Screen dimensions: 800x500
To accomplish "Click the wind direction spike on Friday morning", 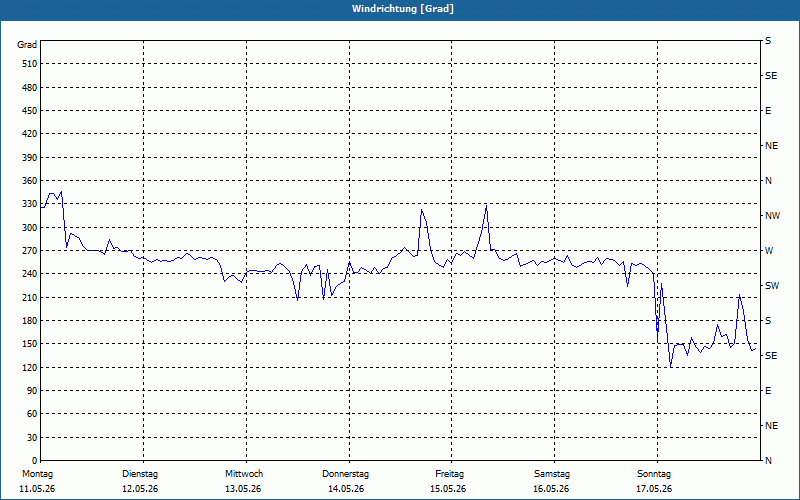I will [x=486, y=207].
